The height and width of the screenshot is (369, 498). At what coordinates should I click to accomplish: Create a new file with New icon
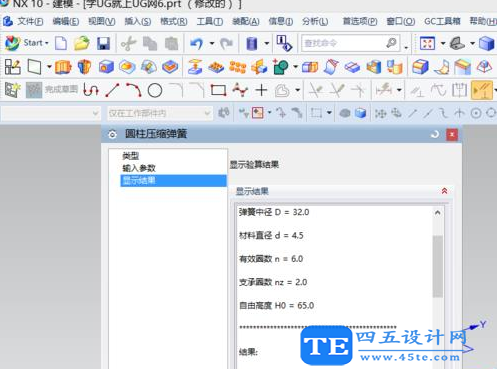tap(61, 43)
